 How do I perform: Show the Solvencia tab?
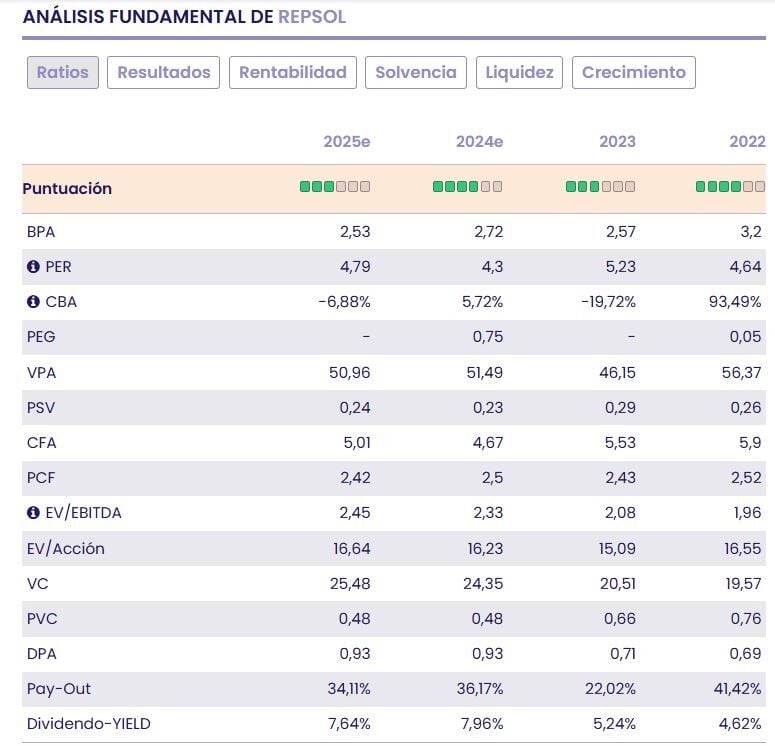click(x=416, y=72)
